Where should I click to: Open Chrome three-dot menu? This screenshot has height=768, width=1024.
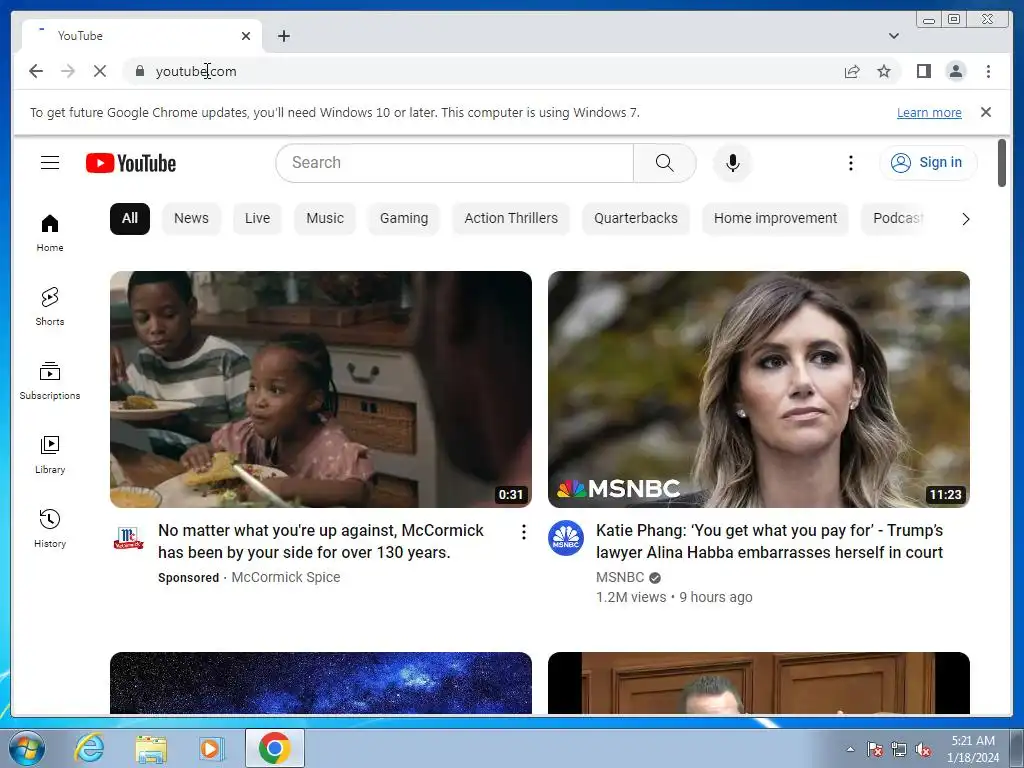tap(988, 71)
